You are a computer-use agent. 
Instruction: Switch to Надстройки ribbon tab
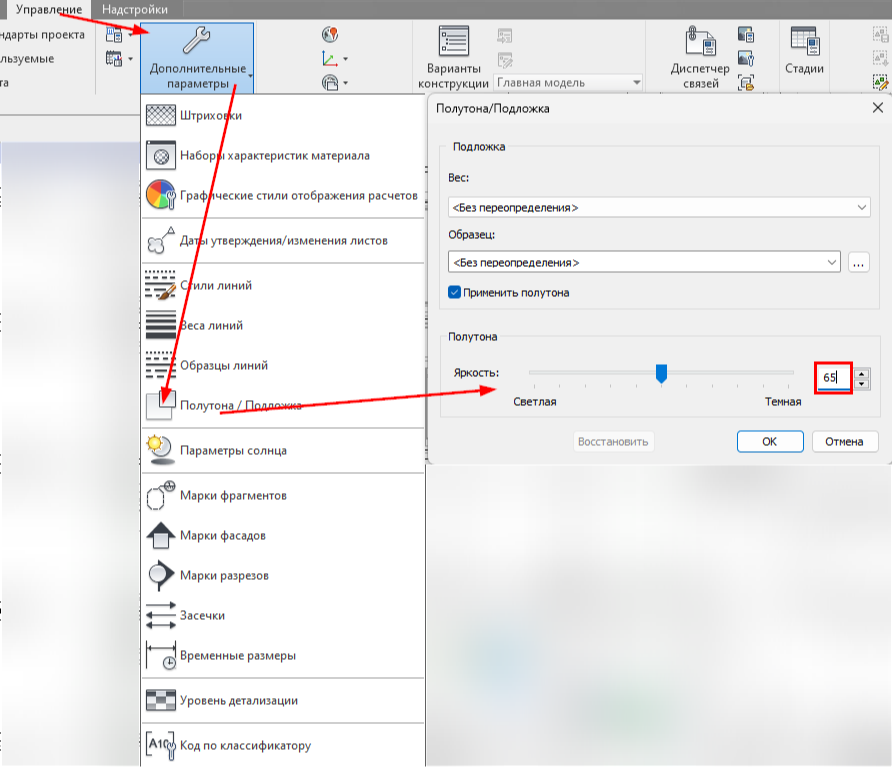(135, 10)
